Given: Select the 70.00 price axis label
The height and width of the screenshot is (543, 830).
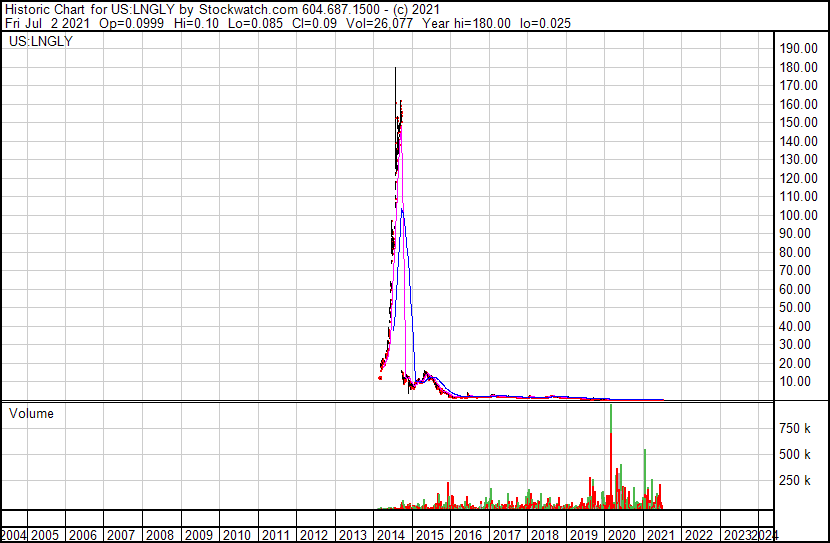Looking at the screenshot, I should (x=795, y=270).
